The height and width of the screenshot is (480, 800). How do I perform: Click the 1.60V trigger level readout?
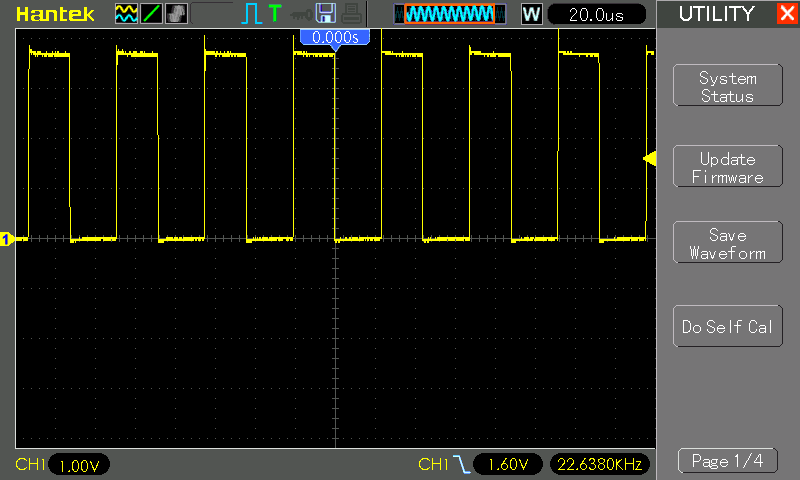(x=508, y=464)
